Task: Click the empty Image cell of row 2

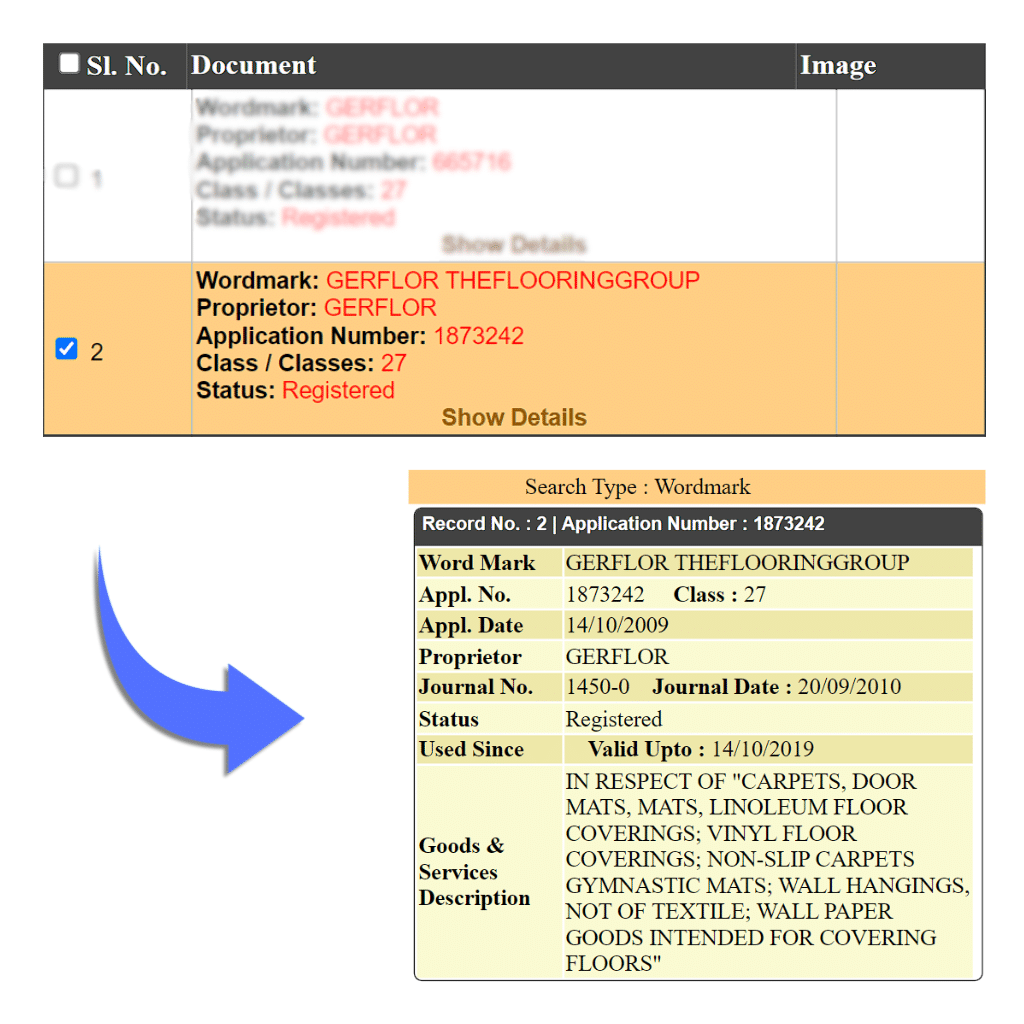Action: [x=909, y=349]
